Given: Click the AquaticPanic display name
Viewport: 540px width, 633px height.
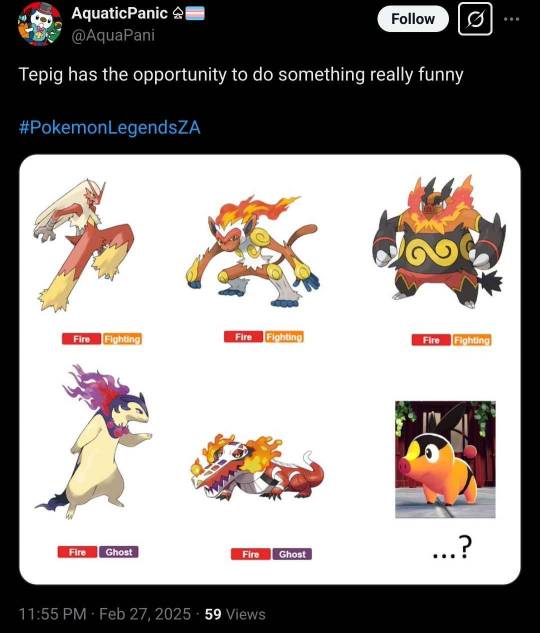Looking at the screenshot, I should [x=119, y=13].
